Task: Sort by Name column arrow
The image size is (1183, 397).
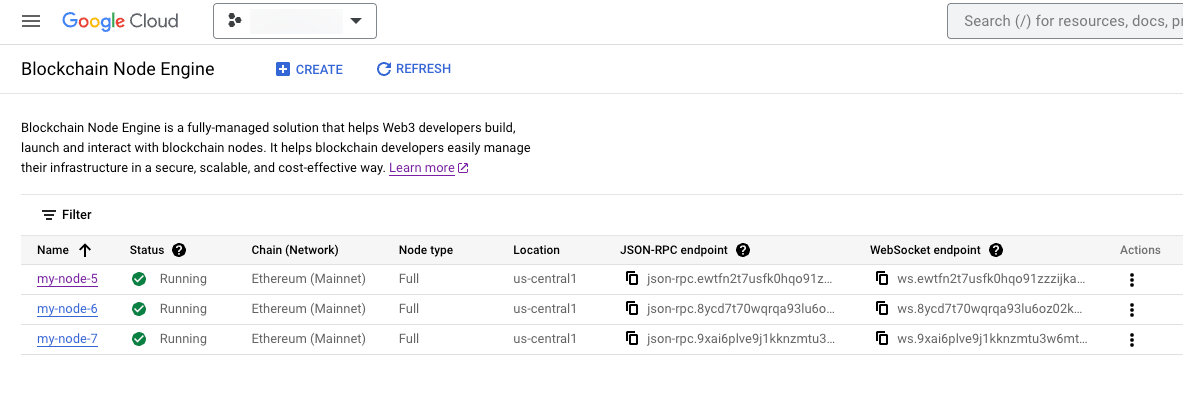Action: tap(85, 250)
